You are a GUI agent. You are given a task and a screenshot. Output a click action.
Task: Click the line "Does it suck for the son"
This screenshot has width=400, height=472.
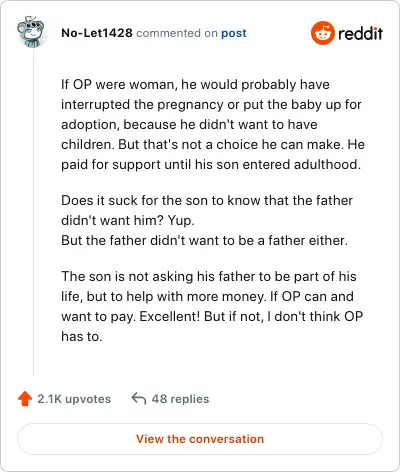pyautogui.click(x=207, y=200)
